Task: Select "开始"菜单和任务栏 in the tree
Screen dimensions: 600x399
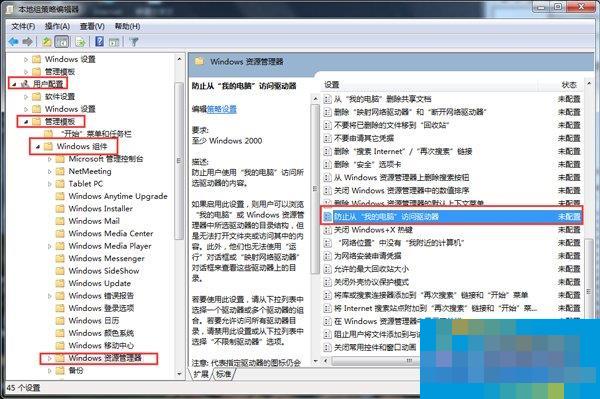Action: [96, 134]
